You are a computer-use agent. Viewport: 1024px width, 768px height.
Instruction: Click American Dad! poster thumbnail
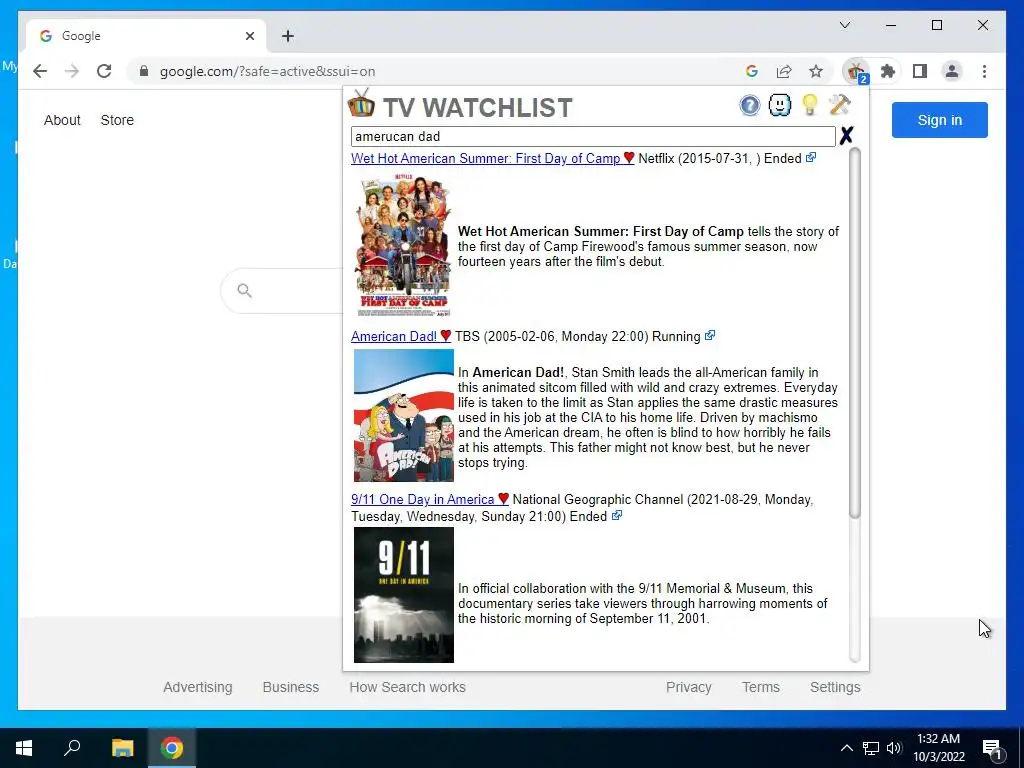tap(404, 415)
